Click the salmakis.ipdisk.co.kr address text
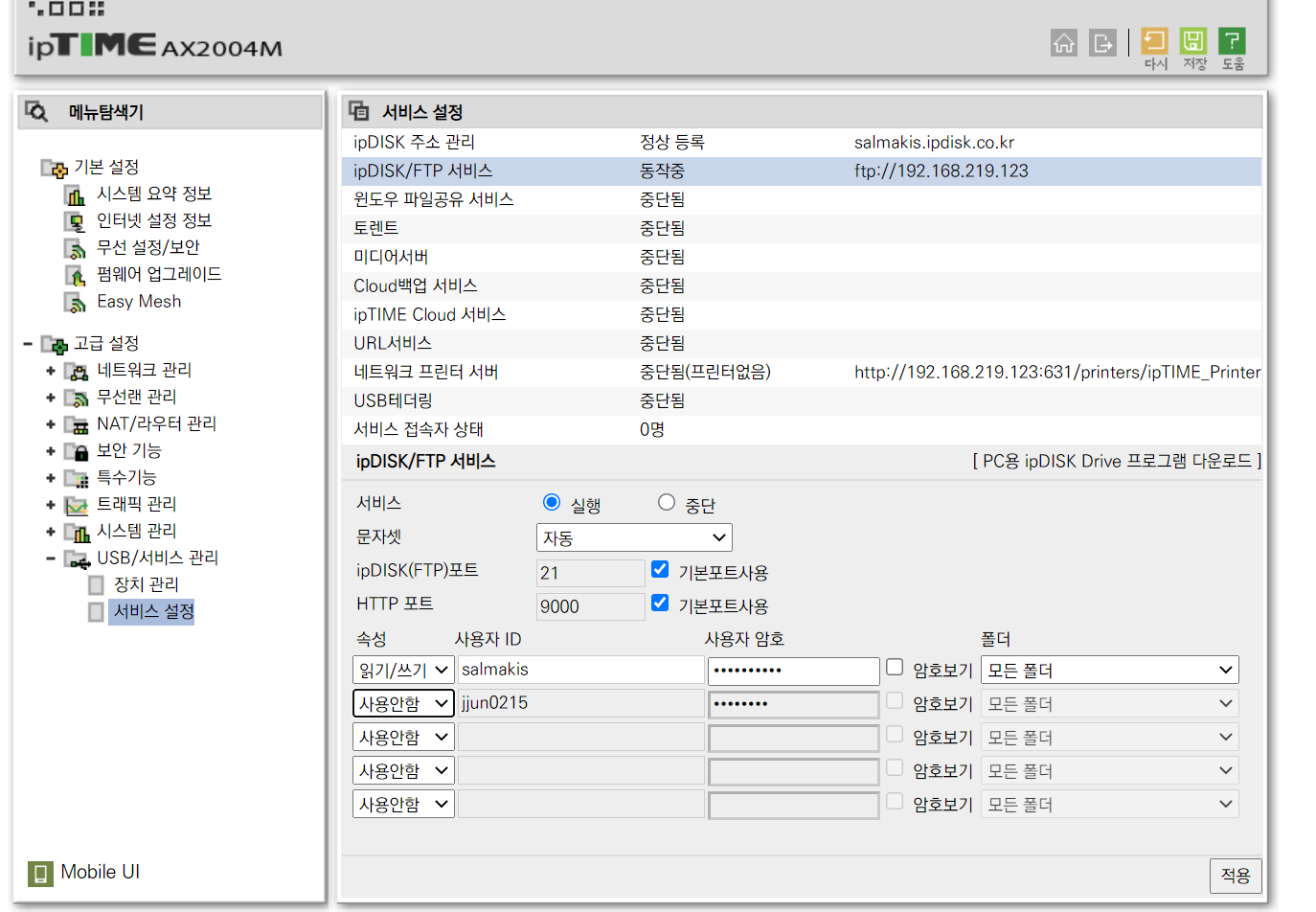Image resolution: width=1316 pixels, height=912 pixels. tap(934, 143)
